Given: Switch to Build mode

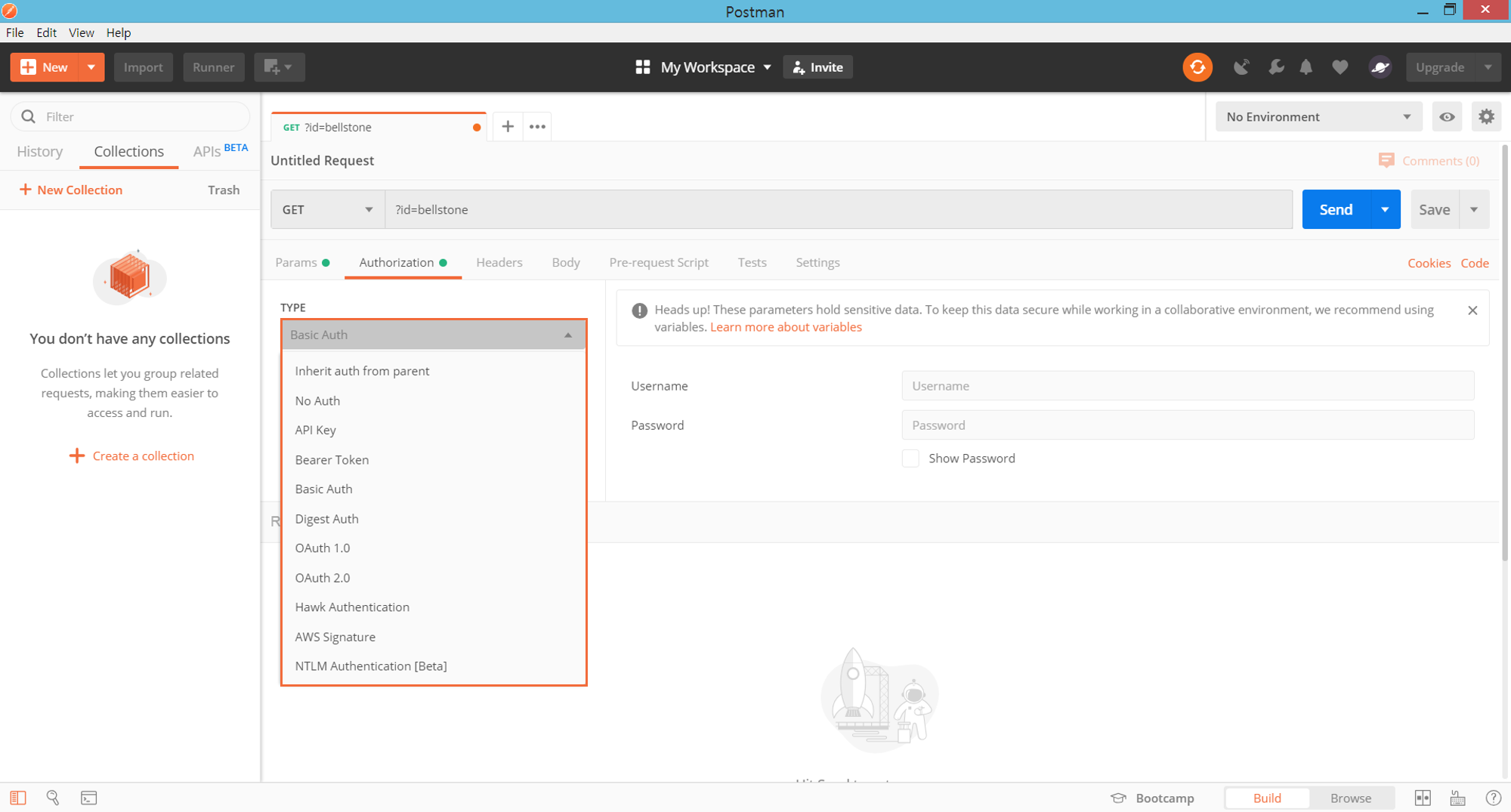Looking at the screenshot, I should tap(1267, 798).
